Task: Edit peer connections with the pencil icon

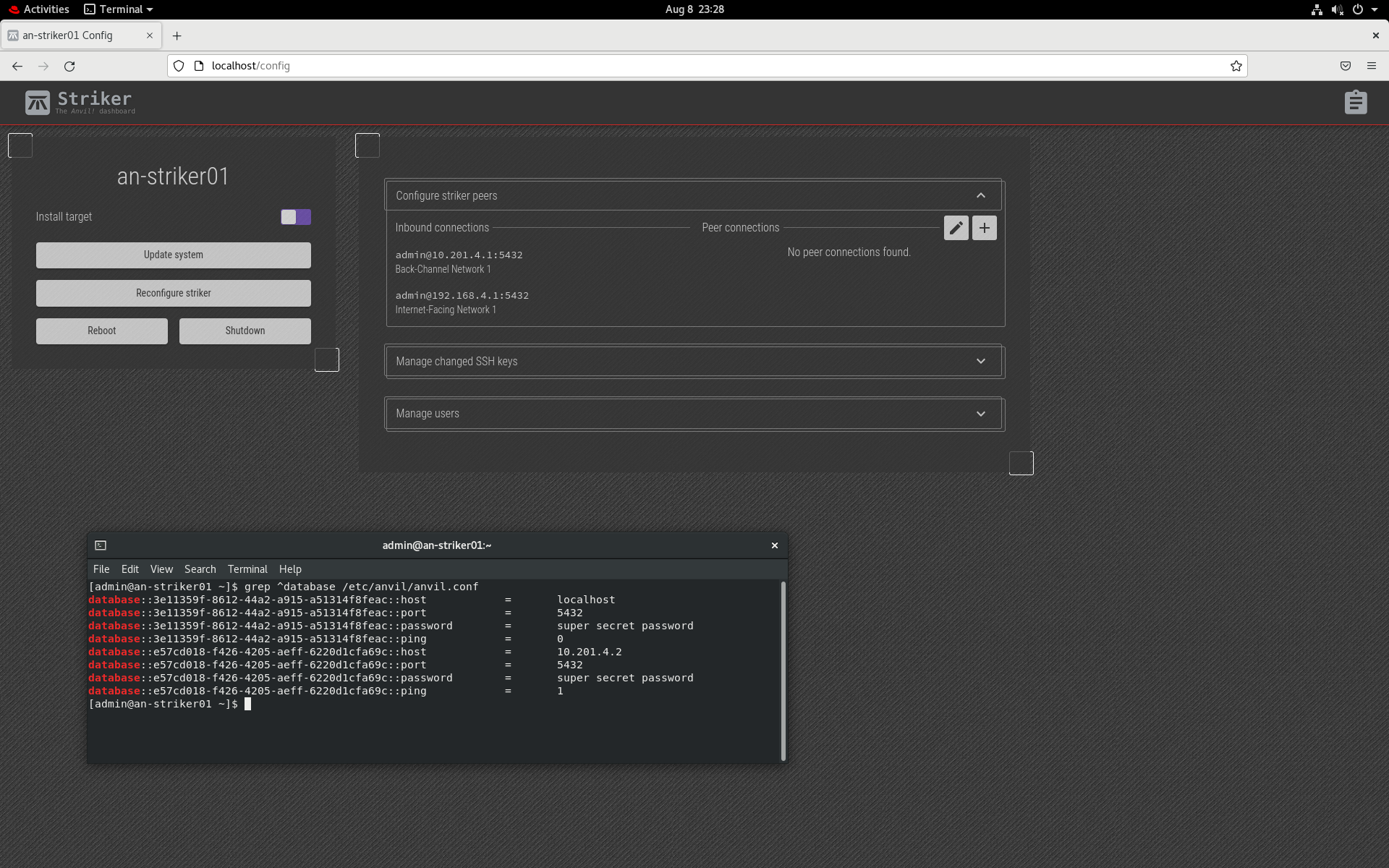Action: coord(956,227)
